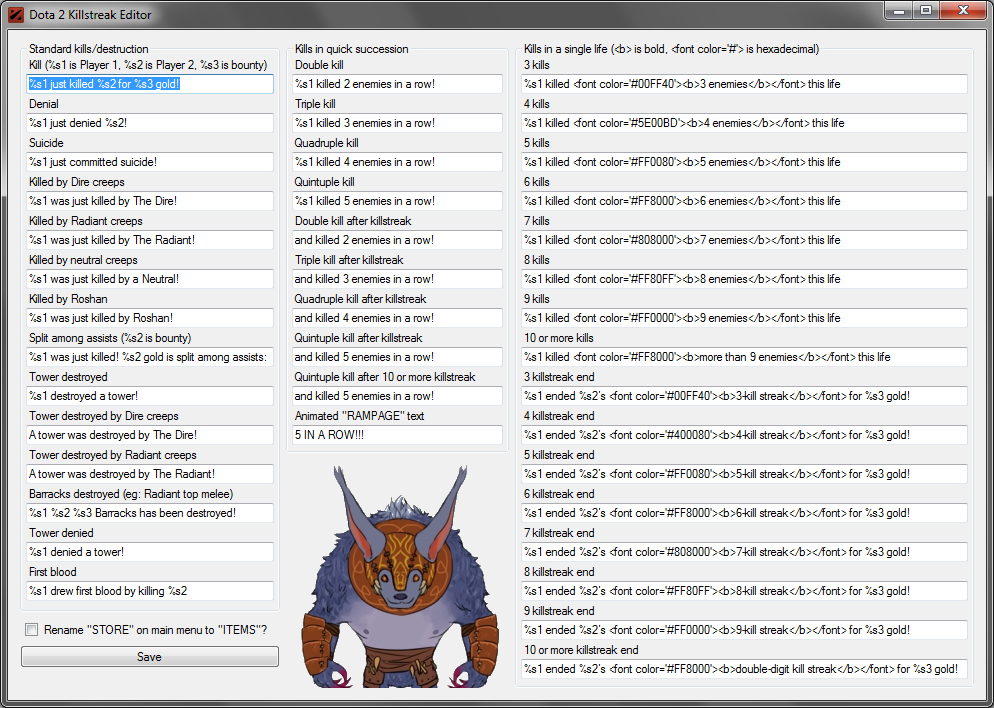This screenshot has width=994, height=708.
Task: Edit the Suicide message field
Action: (150, 162)
